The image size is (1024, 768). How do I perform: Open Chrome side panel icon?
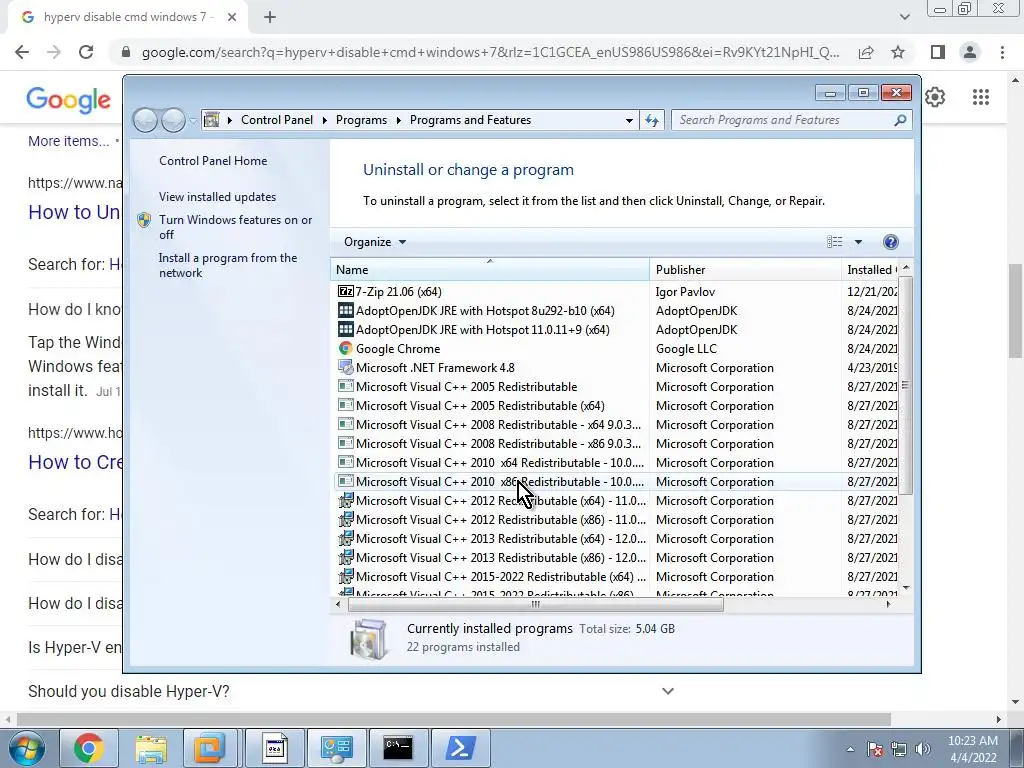point(938,52)
